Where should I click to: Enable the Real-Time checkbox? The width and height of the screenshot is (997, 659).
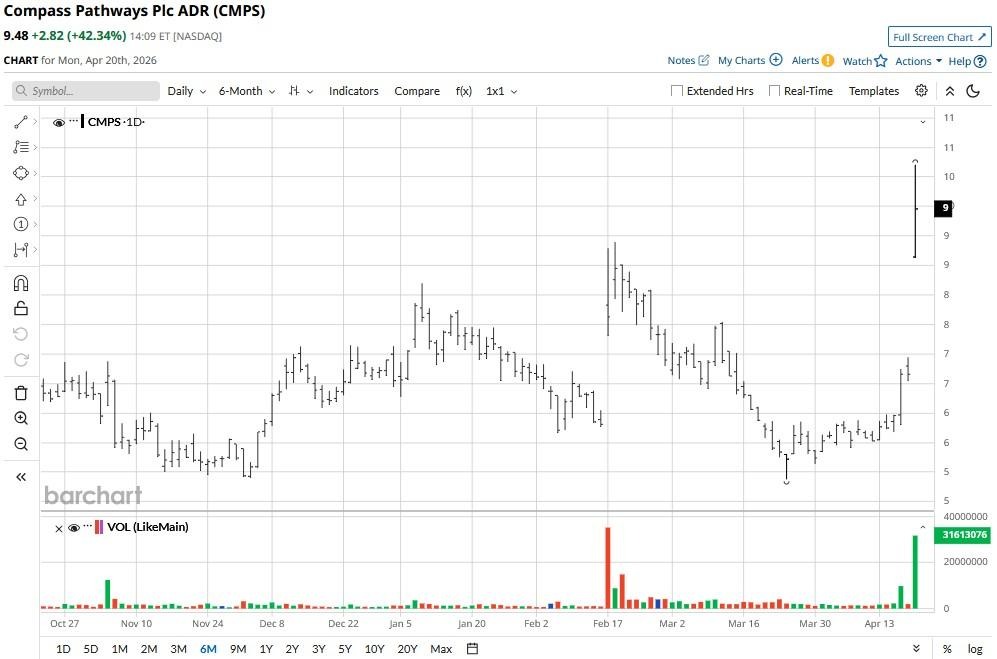[x=774, y=91]
